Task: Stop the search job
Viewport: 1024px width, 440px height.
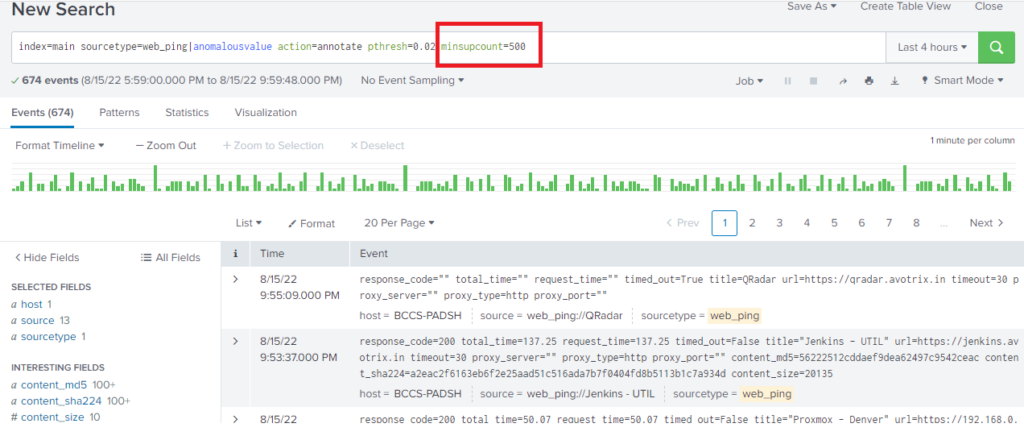Action: pos(814,81)
